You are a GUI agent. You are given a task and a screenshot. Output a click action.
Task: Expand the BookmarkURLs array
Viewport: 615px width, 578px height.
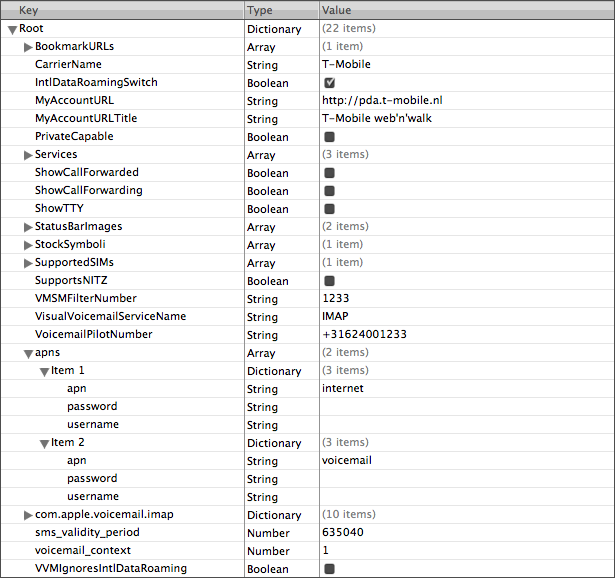click(x=28, y=47)
